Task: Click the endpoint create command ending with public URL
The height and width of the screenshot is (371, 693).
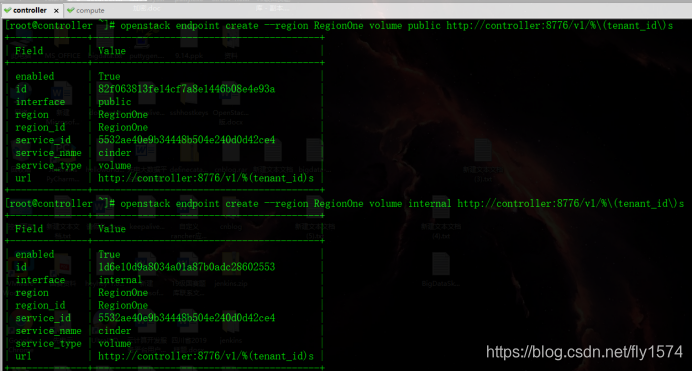Action: [396, 26]
